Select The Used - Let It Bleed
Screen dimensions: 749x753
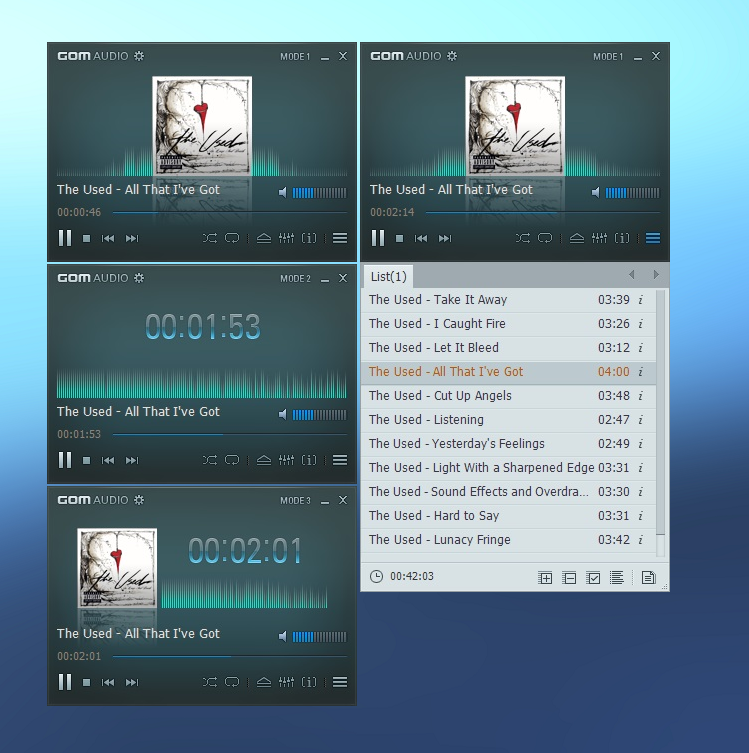coord(508,348)
